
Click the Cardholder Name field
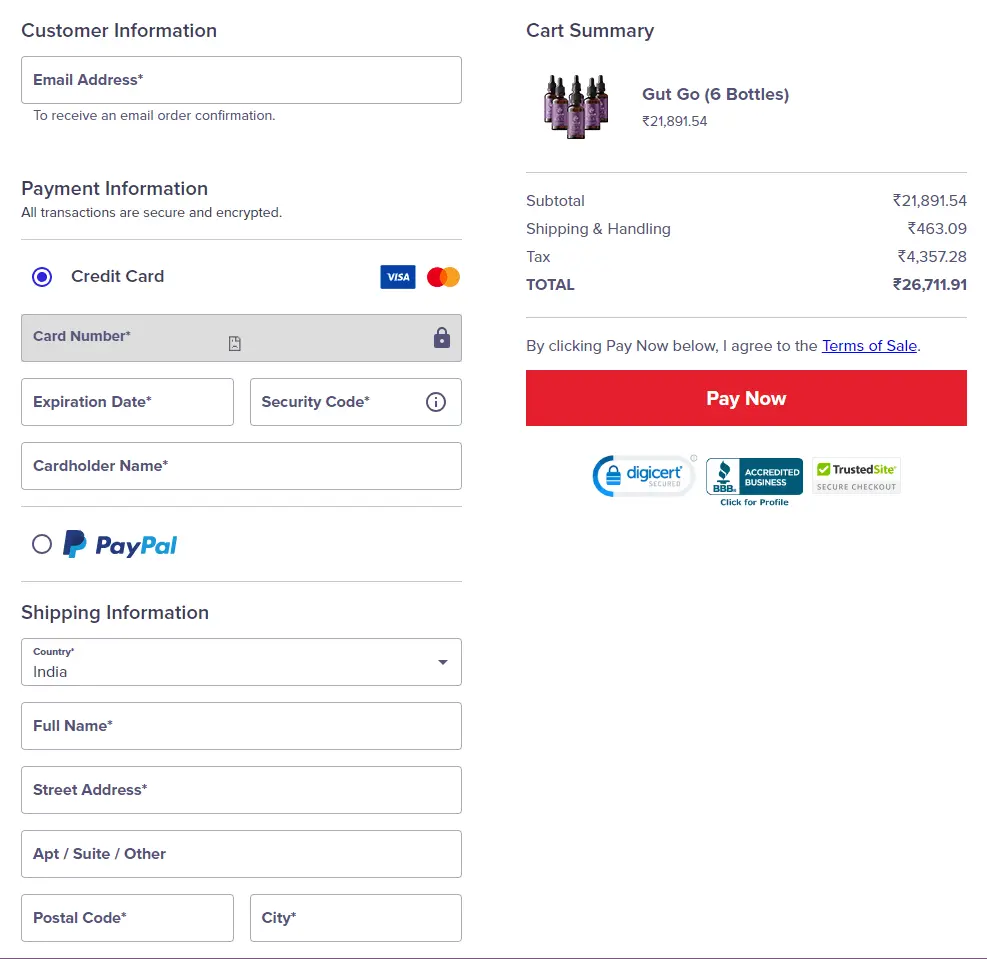241,466
